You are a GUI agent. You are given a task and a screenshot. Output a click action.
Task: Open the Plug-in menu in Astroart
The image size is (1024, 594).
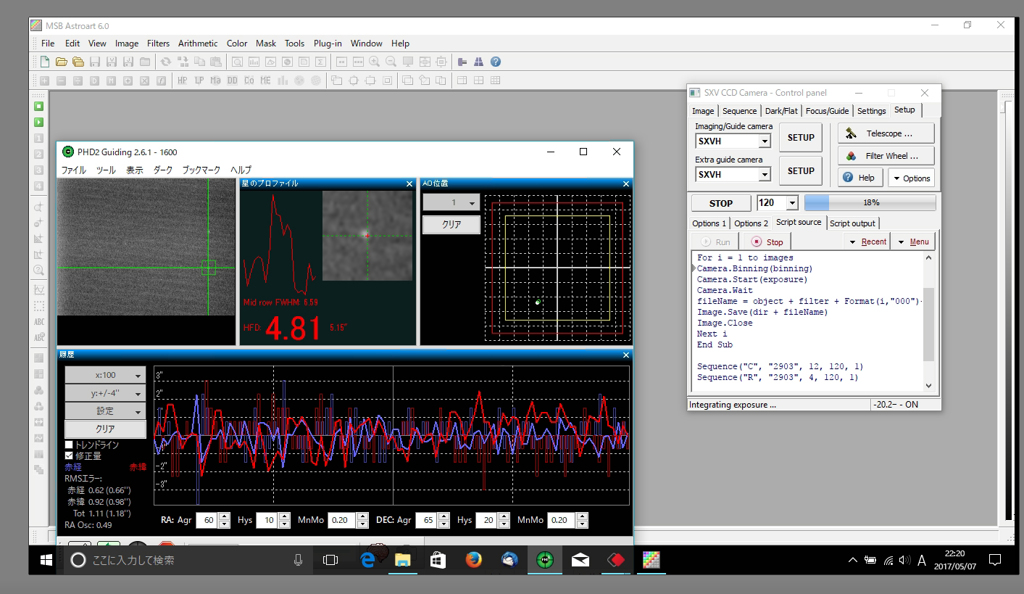328,44
